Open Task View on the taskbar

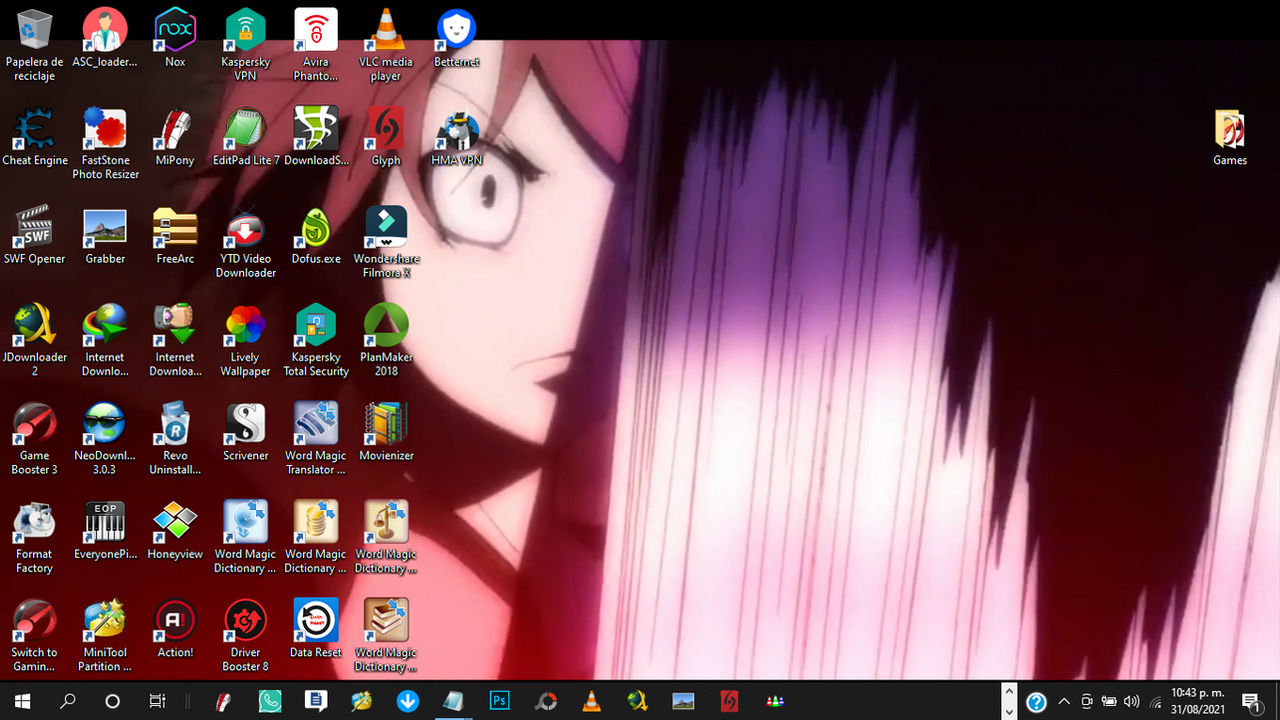point(157,701)
